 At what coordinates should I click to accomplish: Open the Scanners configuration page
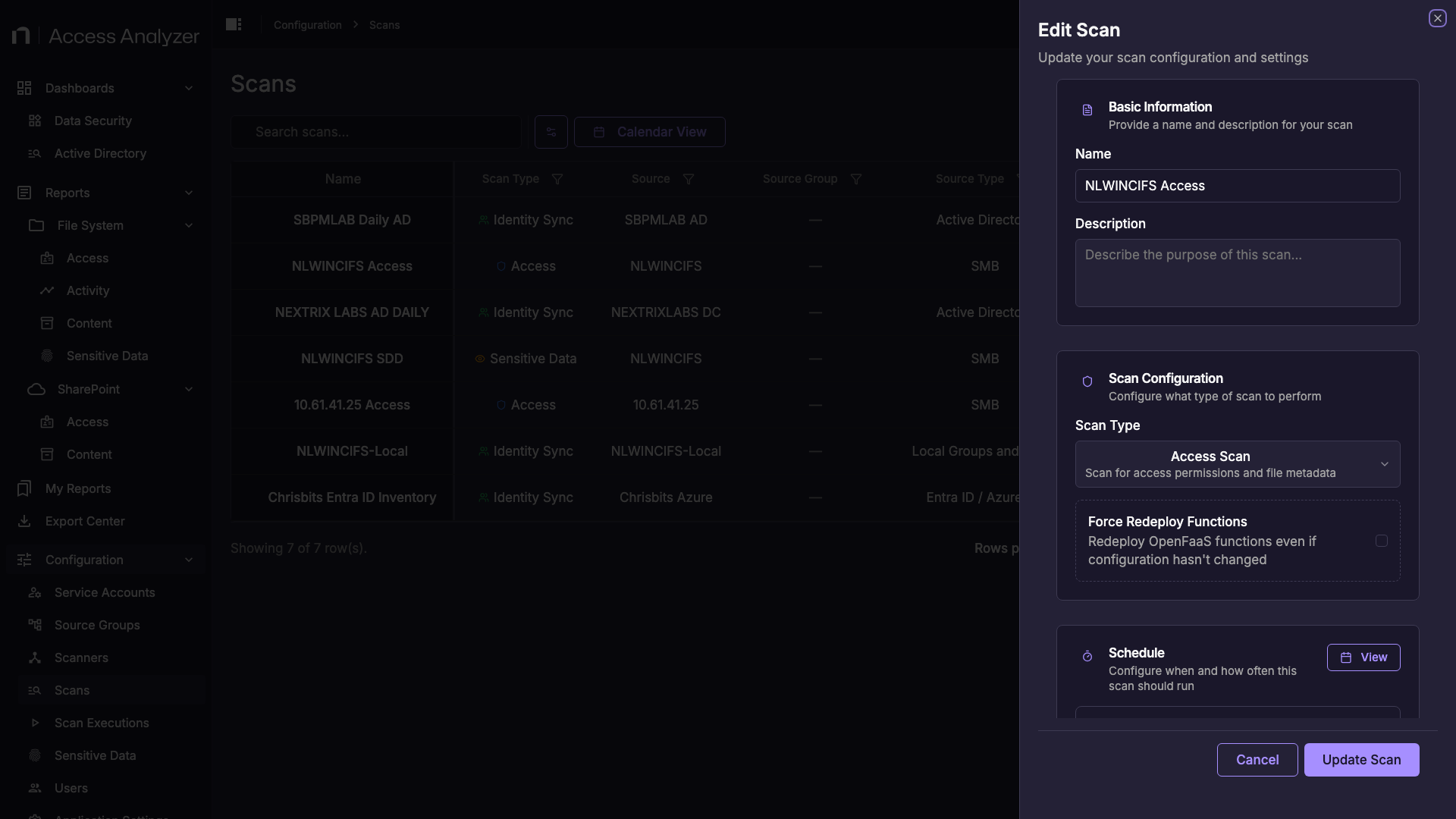click(x=81, y=657)
